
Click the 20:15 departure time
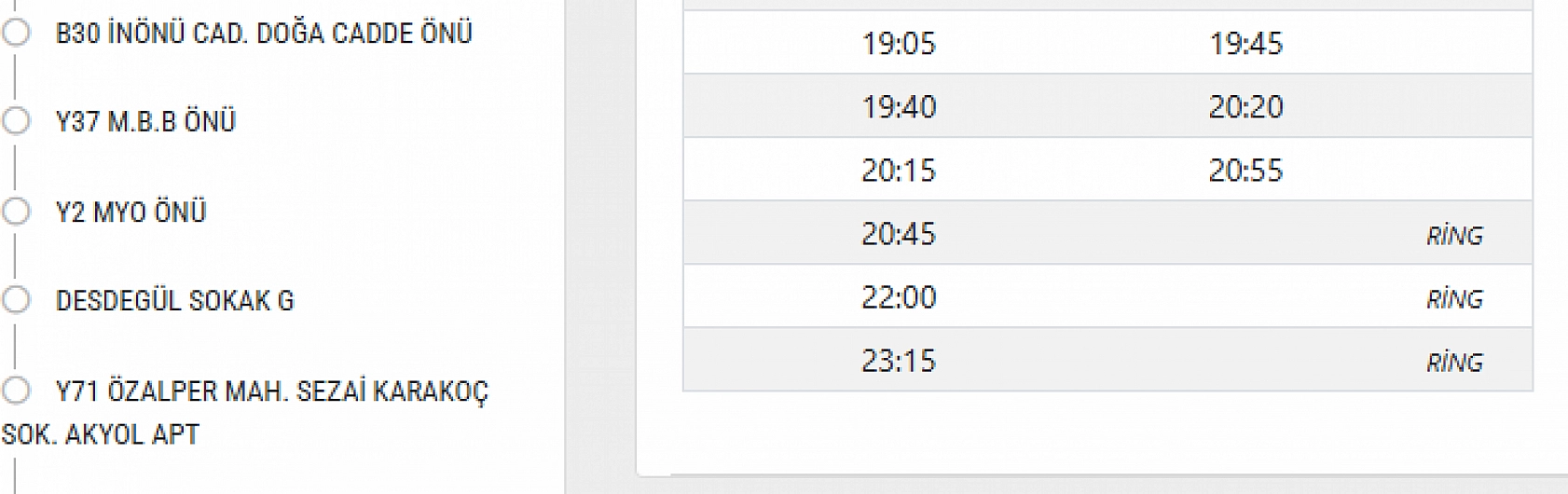coord(898,170)
